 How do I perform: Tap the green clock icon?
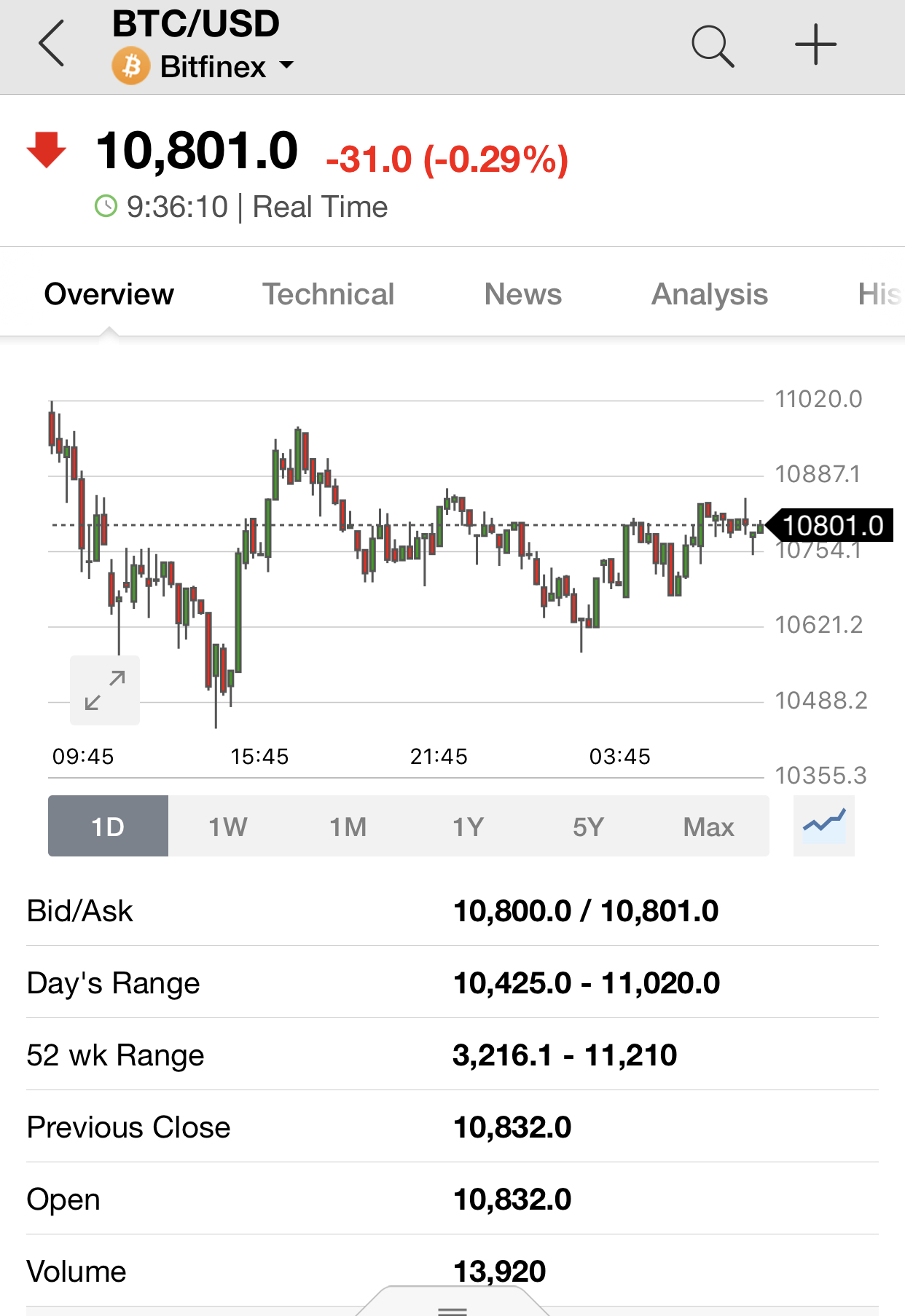106,207
